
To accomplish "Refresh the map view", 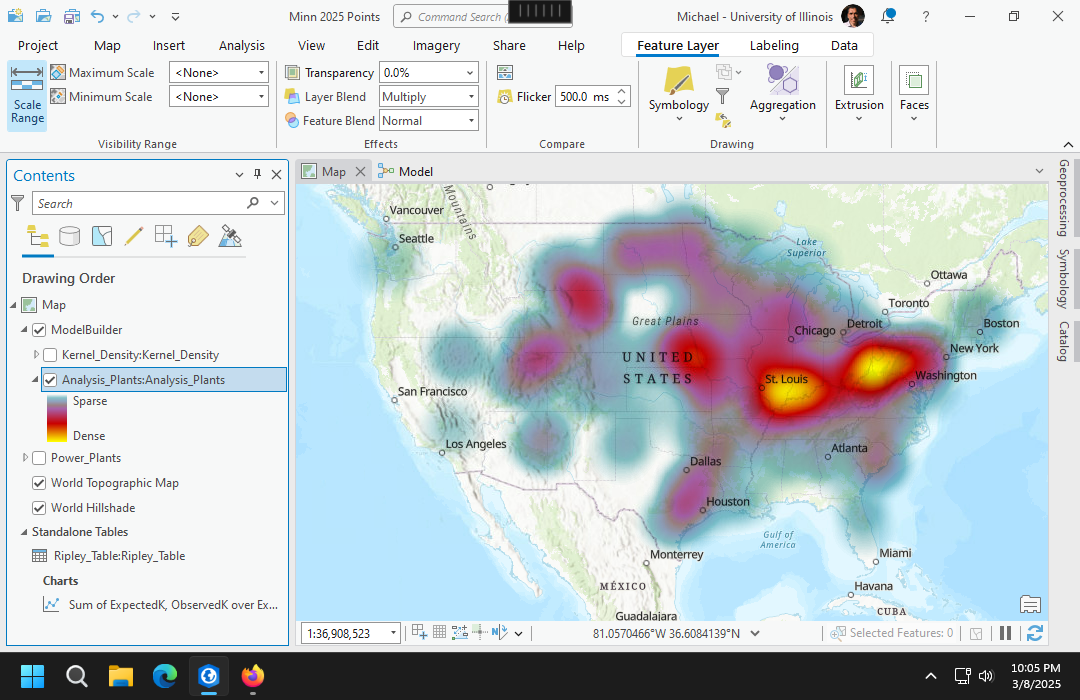I will 1034,633.
